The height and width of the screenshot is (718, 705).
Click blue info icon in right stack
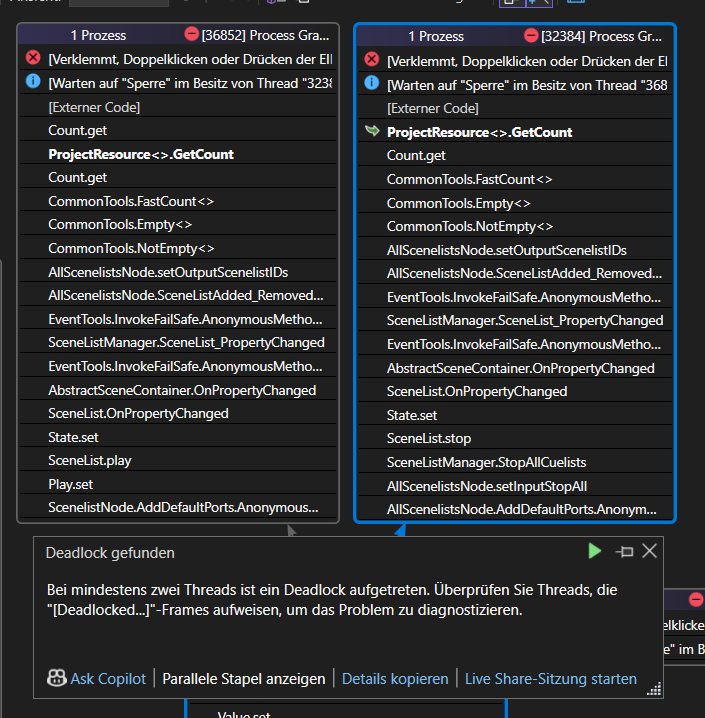point(372,83)
